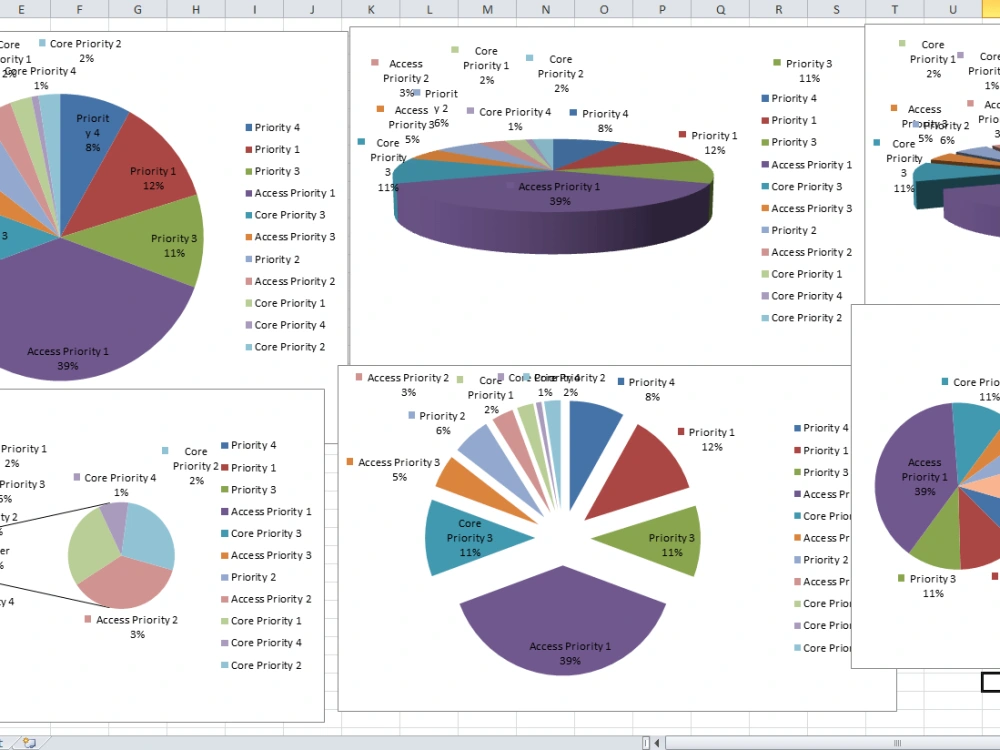Select column M header

click(x=487, y=9)
